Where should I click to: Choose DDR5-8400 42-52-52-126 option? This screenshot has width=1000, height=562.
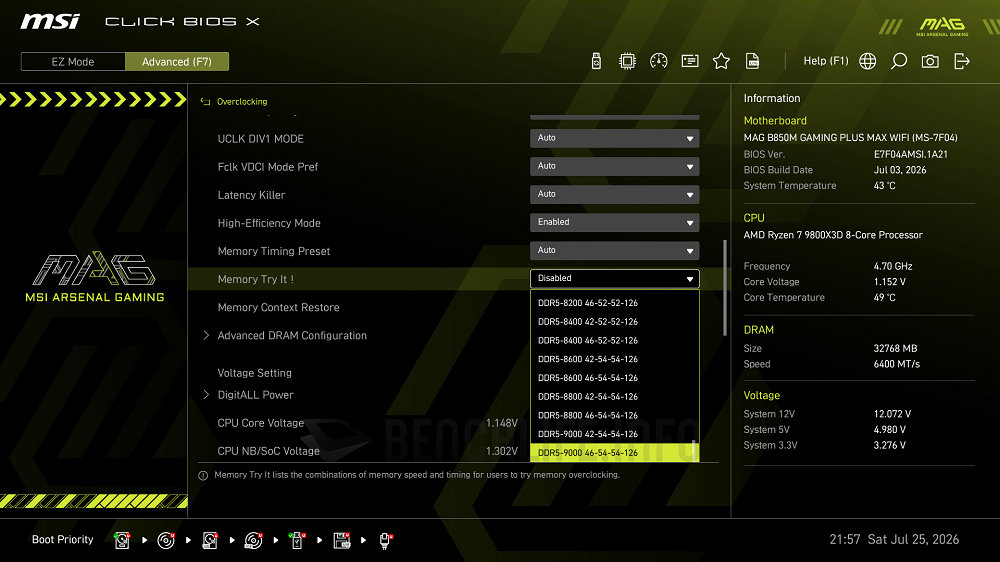(x=614, y=322)
